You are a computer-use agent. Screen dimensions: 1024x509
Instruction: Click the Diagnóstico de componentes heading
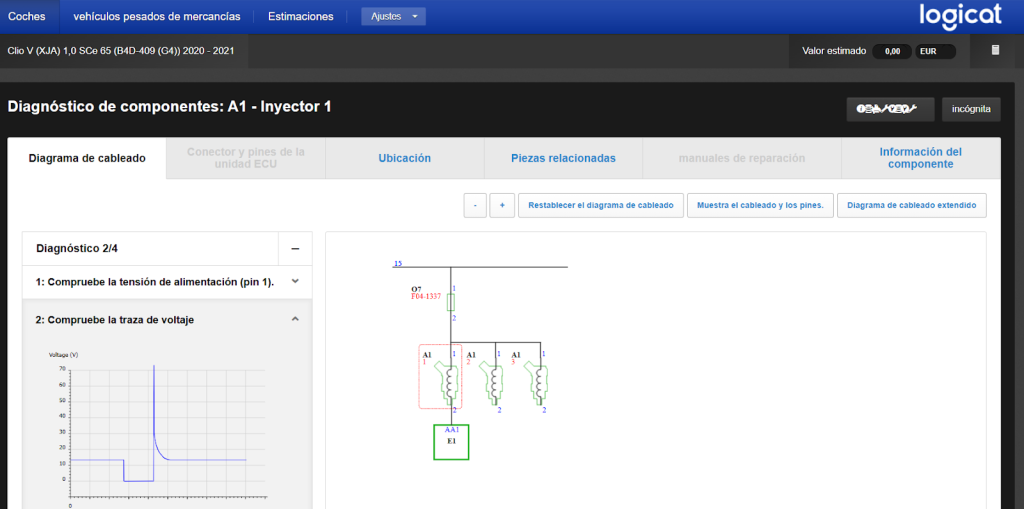pyautogui.click(x=169, y=107)
